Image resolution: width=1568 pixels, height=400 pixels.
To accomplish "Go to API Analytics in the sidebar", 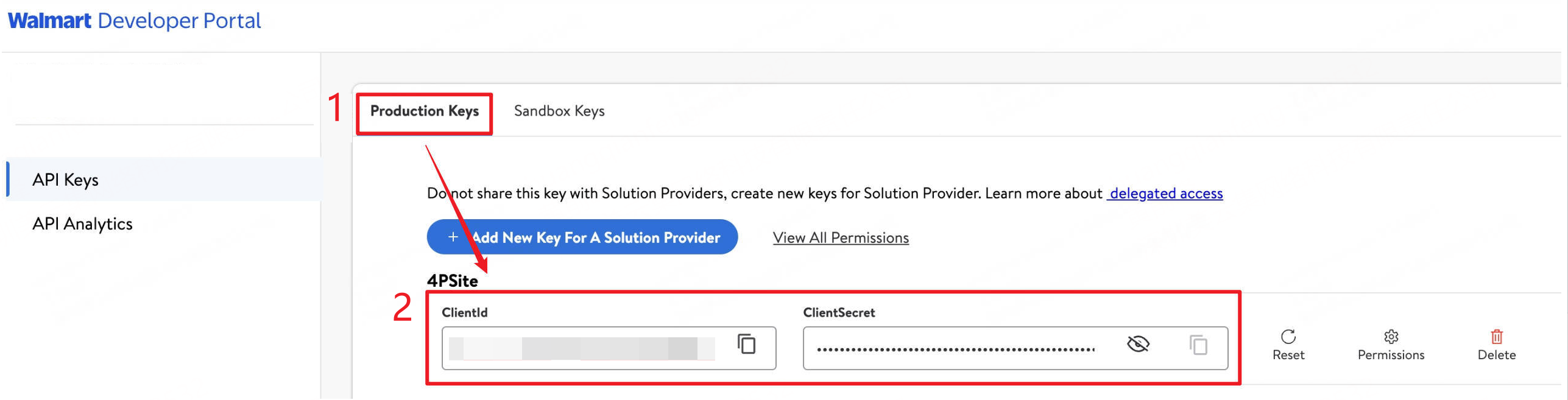I will pos(82,224).
